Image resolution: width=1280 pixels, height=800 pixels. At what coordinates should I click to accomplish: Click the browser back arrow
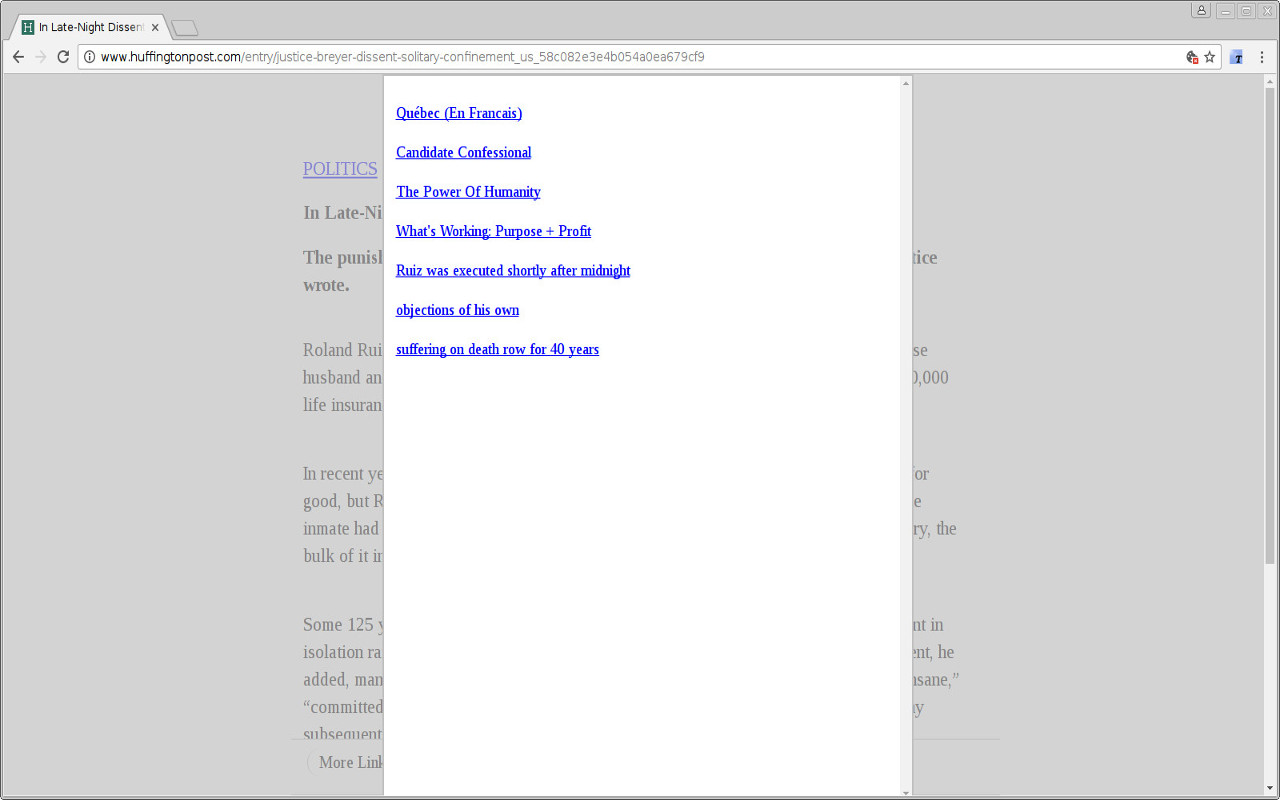click(18, 57)
